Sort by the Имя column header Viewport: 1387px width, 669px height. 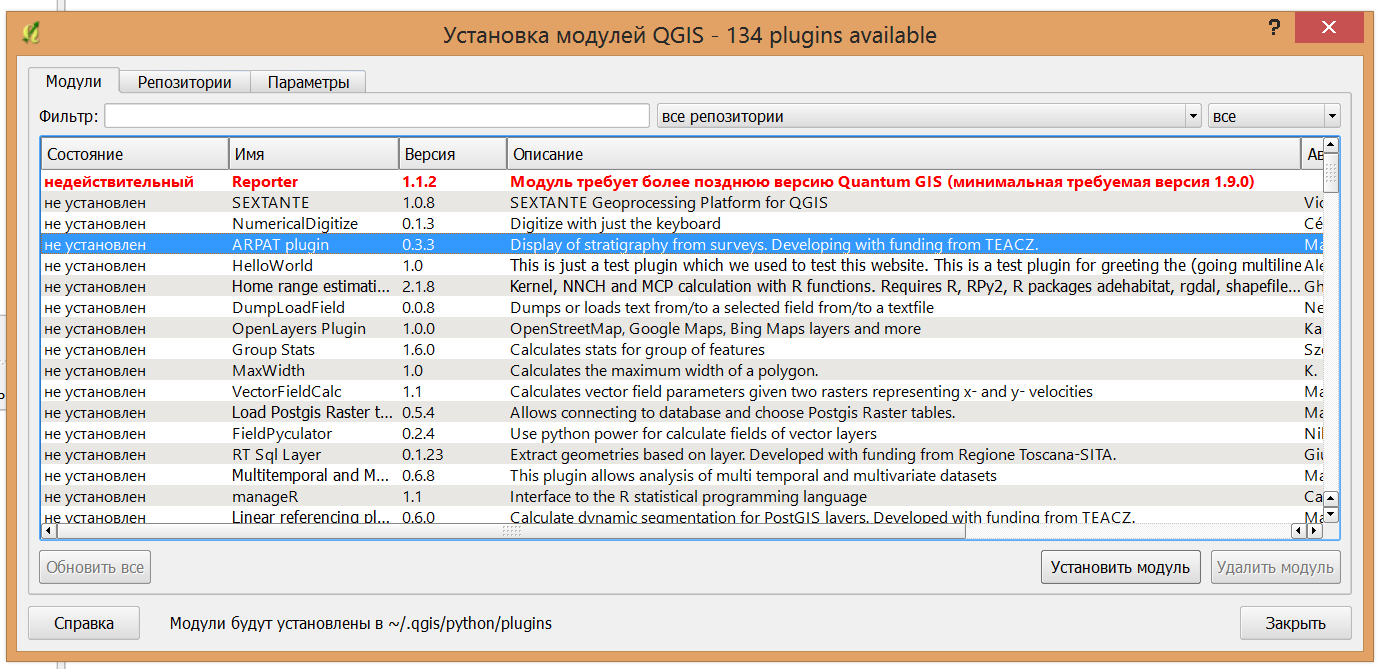[313, 154]
